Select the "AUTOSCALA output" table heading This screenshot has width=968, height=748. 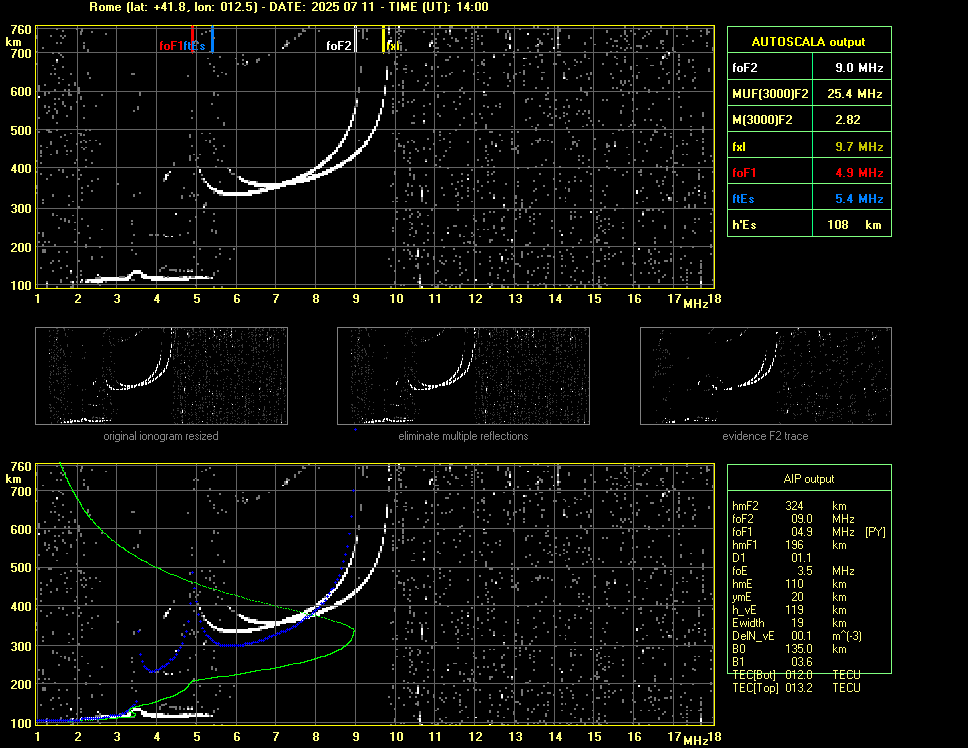(x=808, y=42)
